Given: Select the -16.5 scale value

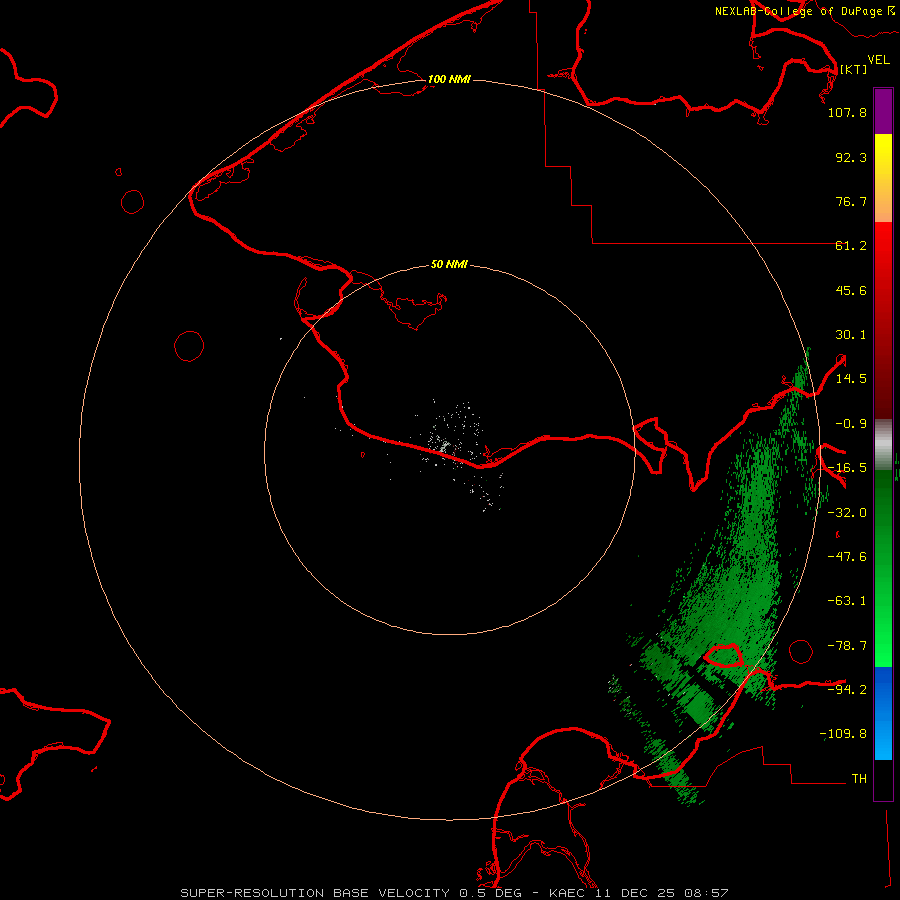Looking at the screenshot, I should (847, 468).
